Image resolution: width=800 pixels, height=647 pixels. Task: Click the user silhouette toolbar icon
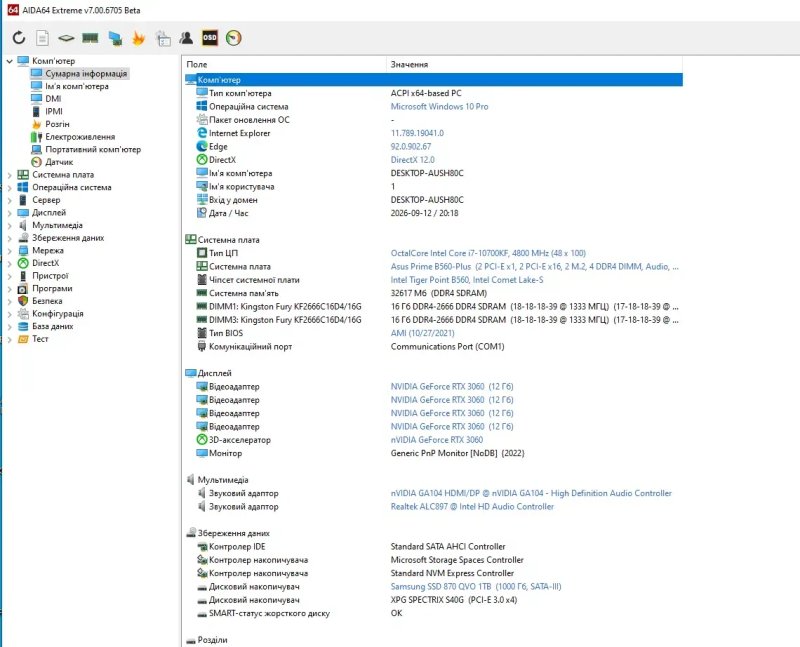(x=186, y=38)
